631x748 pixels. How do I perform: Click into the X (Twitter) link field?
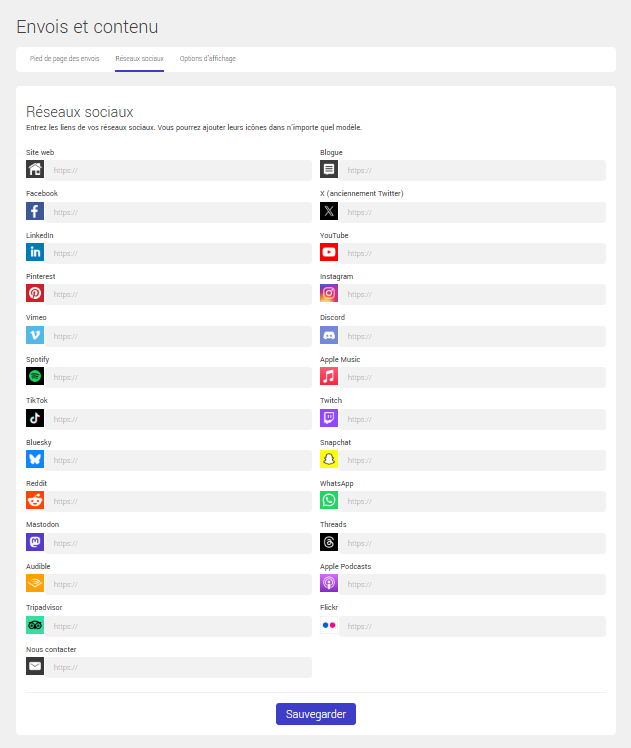tap(472, 212)
